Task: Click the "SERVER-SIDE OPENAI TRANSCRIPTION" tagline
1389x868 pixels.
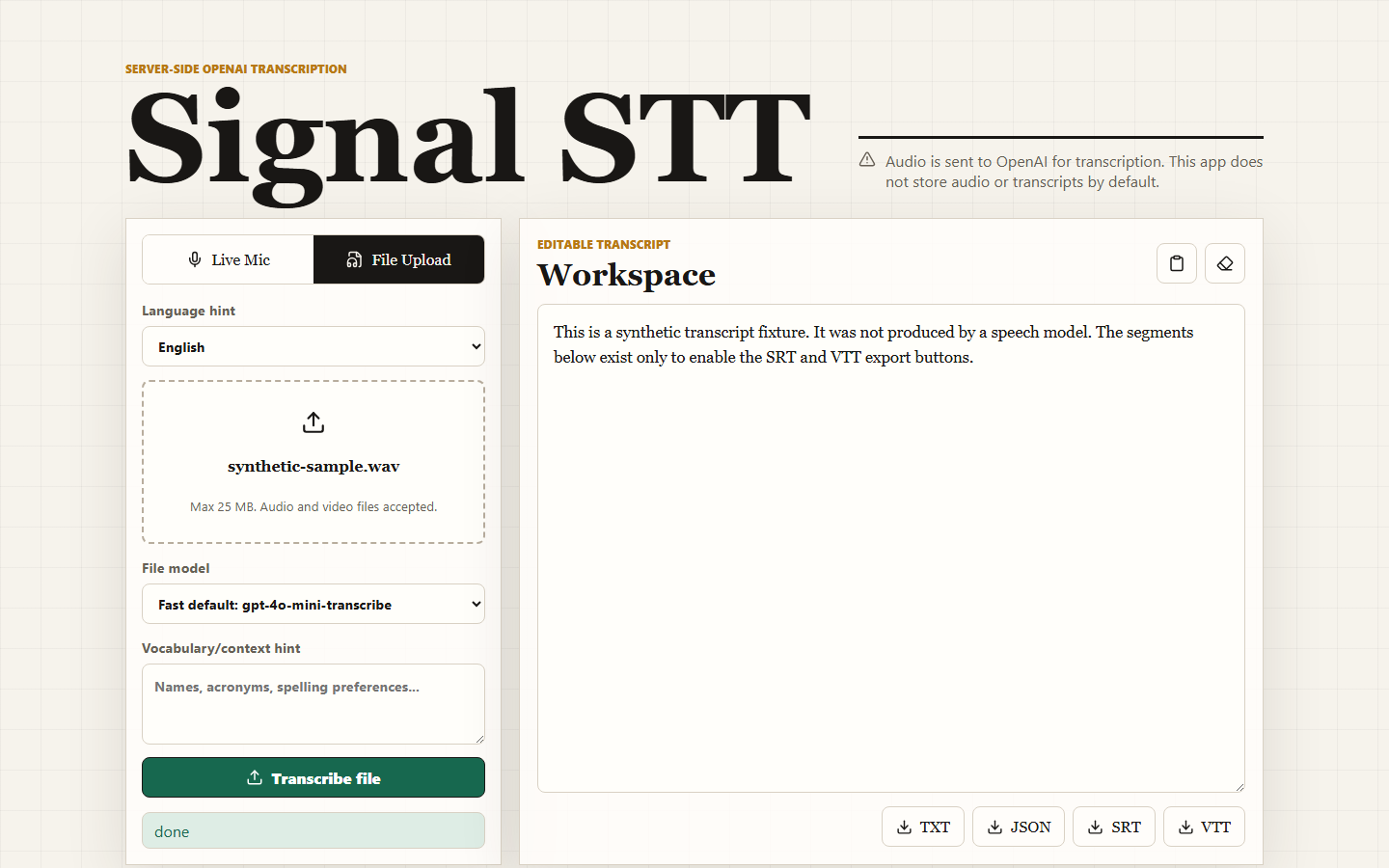Action: pyautogui.click(x=236, y=69)
